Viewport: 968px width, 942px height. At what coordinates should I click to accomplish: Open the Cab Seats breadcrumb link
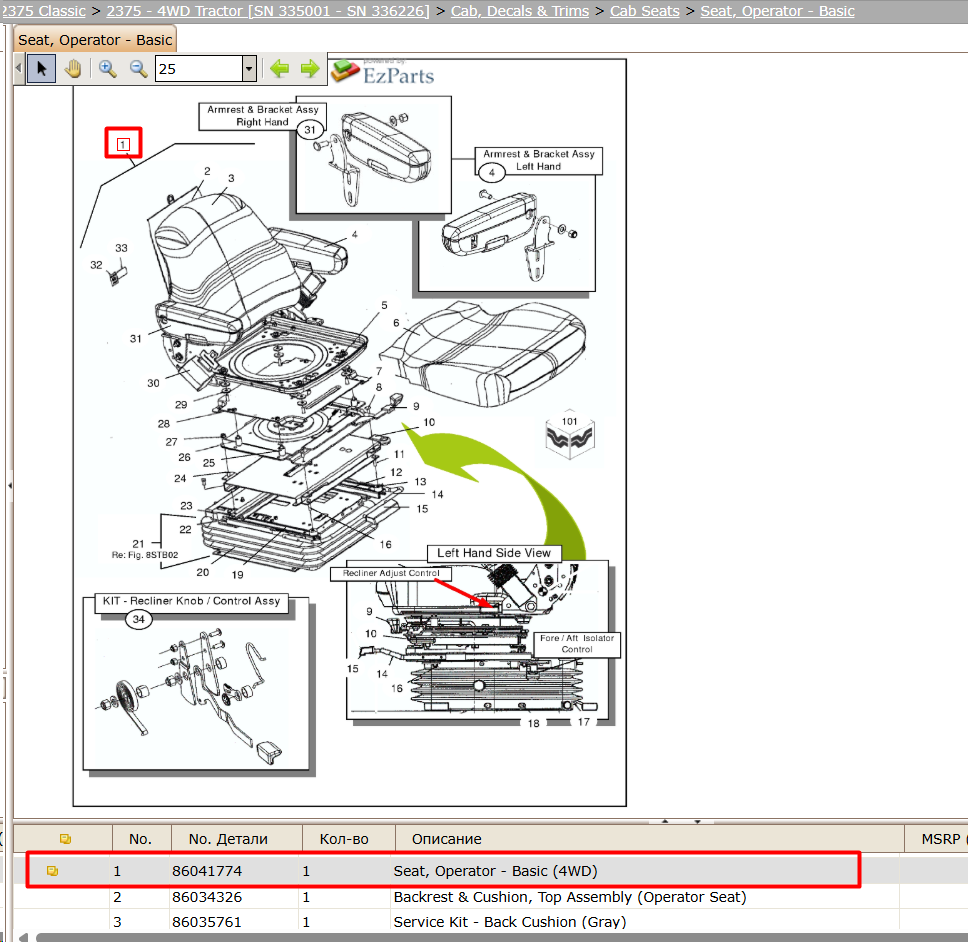pyautogui.click(x=645, y=11)
